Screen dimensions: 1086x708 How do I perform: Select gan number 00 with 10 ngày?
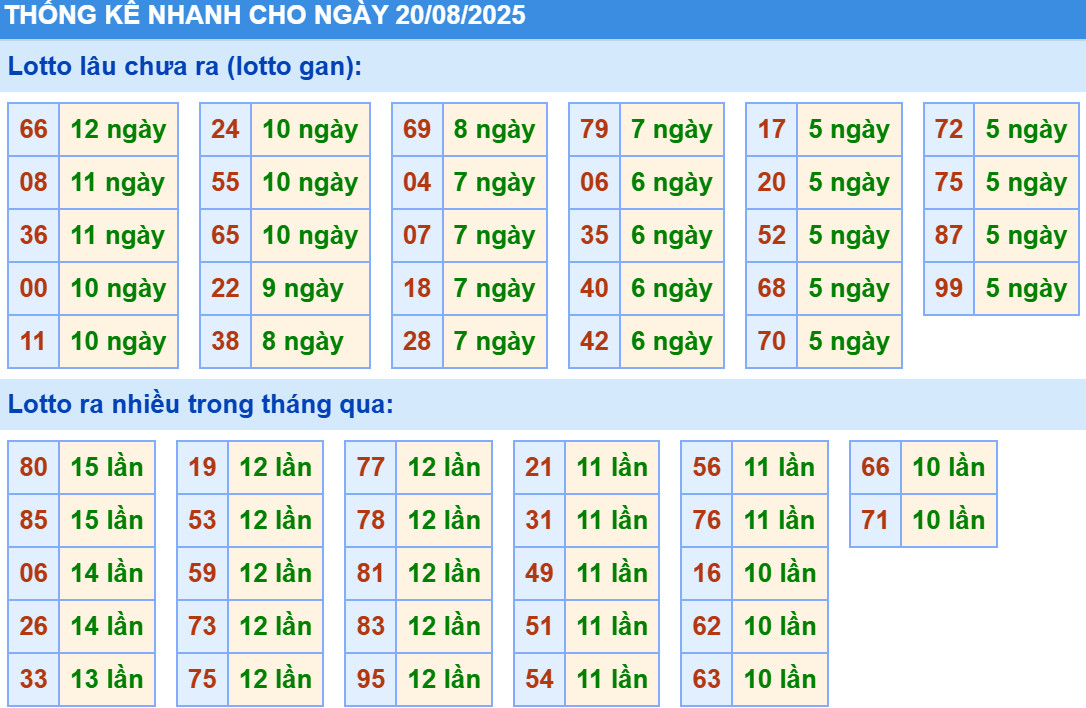coord(32,289)
